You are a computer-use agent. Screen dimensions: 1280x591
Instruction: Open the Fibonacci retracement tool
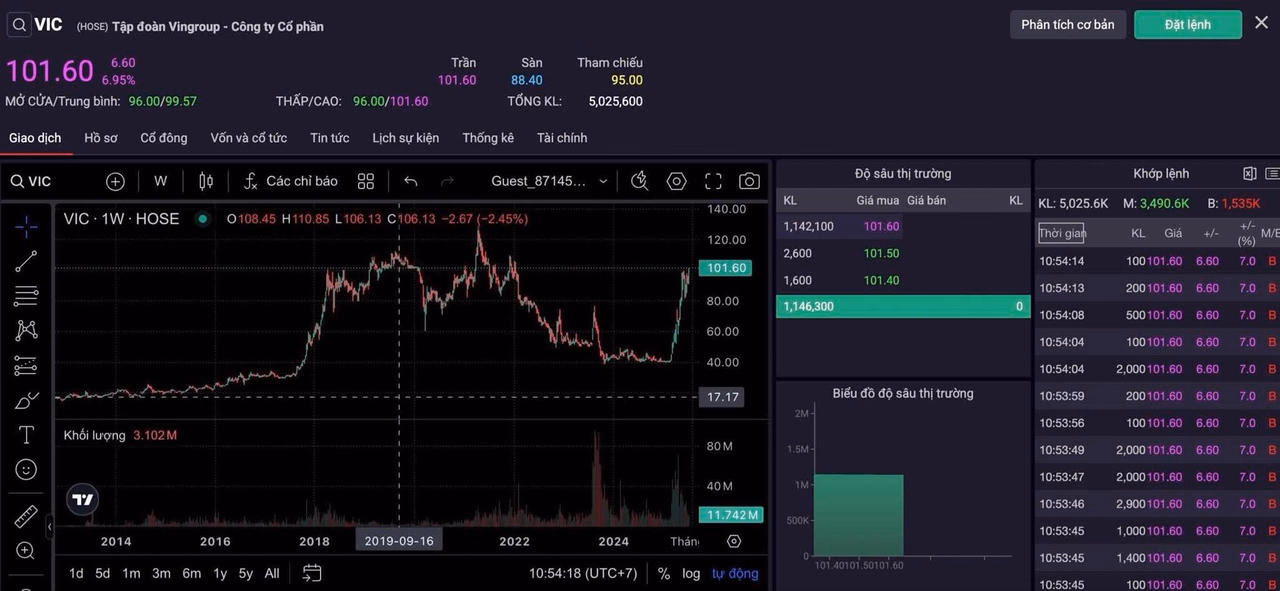pos(26,296)
